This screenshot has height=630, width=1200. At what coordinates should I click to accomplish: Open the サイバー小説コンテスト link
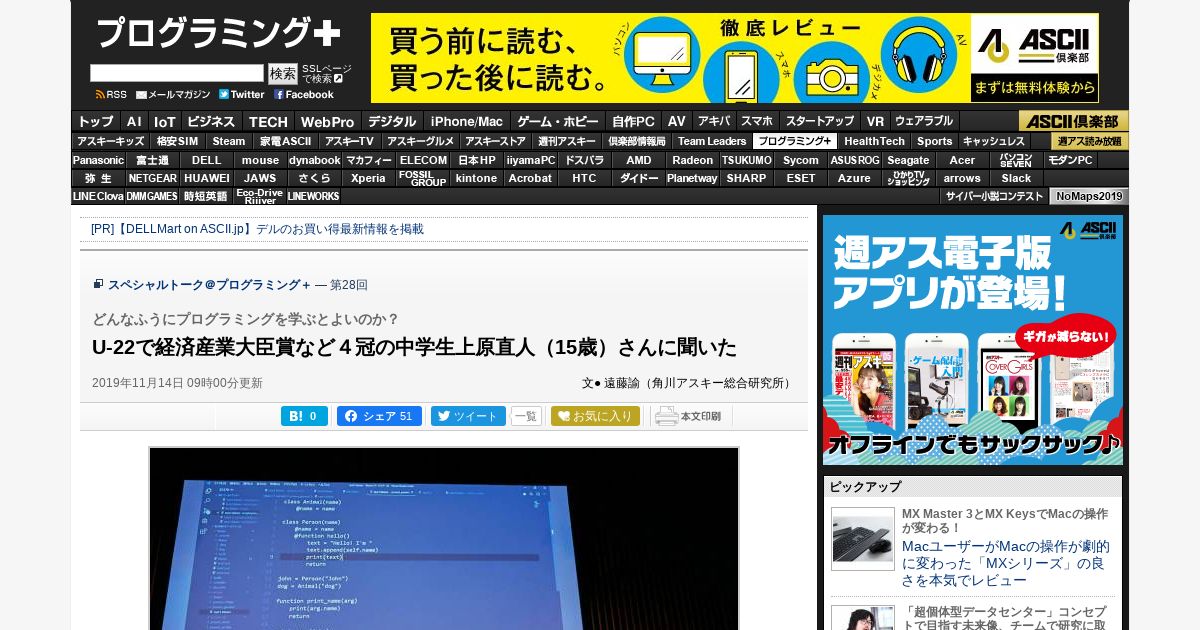coord(994,196)
